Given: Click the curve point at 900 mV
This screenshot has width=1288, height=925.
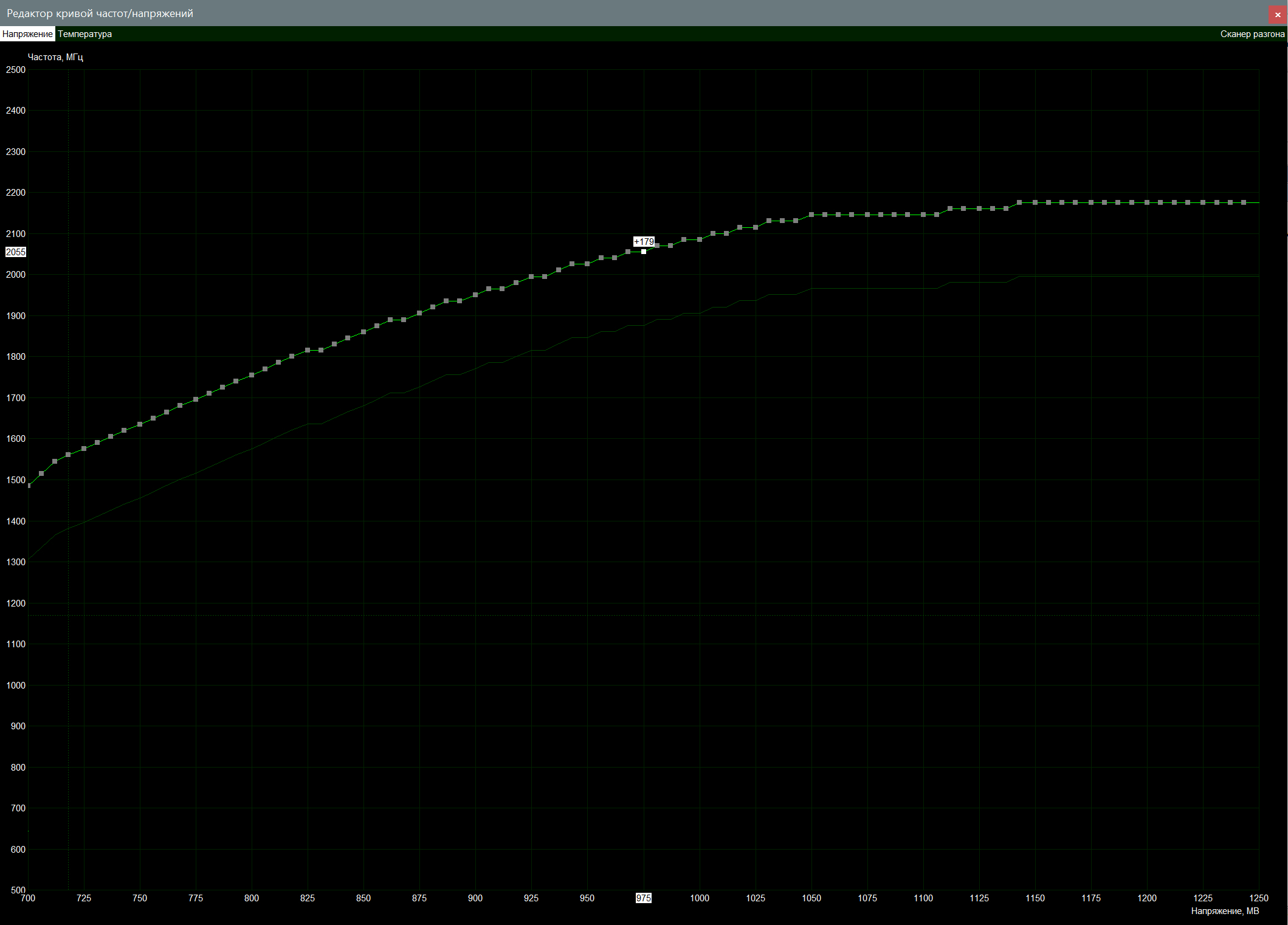Looking at the screenshot, I should coord(475,295).
